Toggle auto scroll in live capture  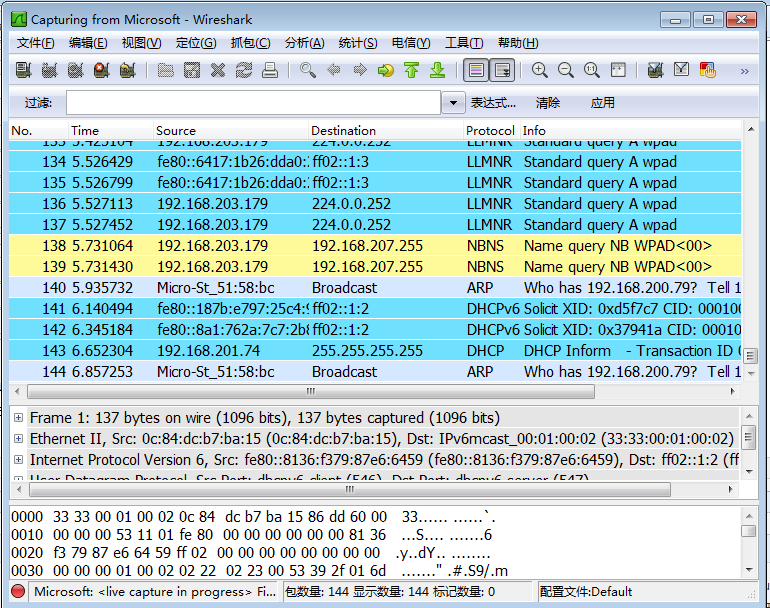pos(503,70)
